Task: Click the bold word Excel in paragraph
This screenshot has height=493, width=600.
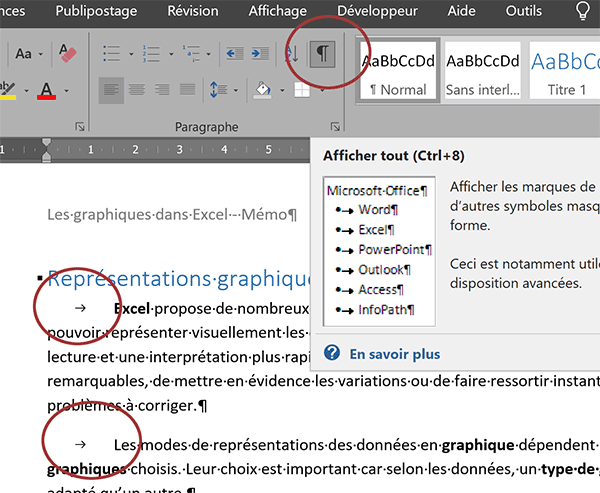Action: coord(132,309)
